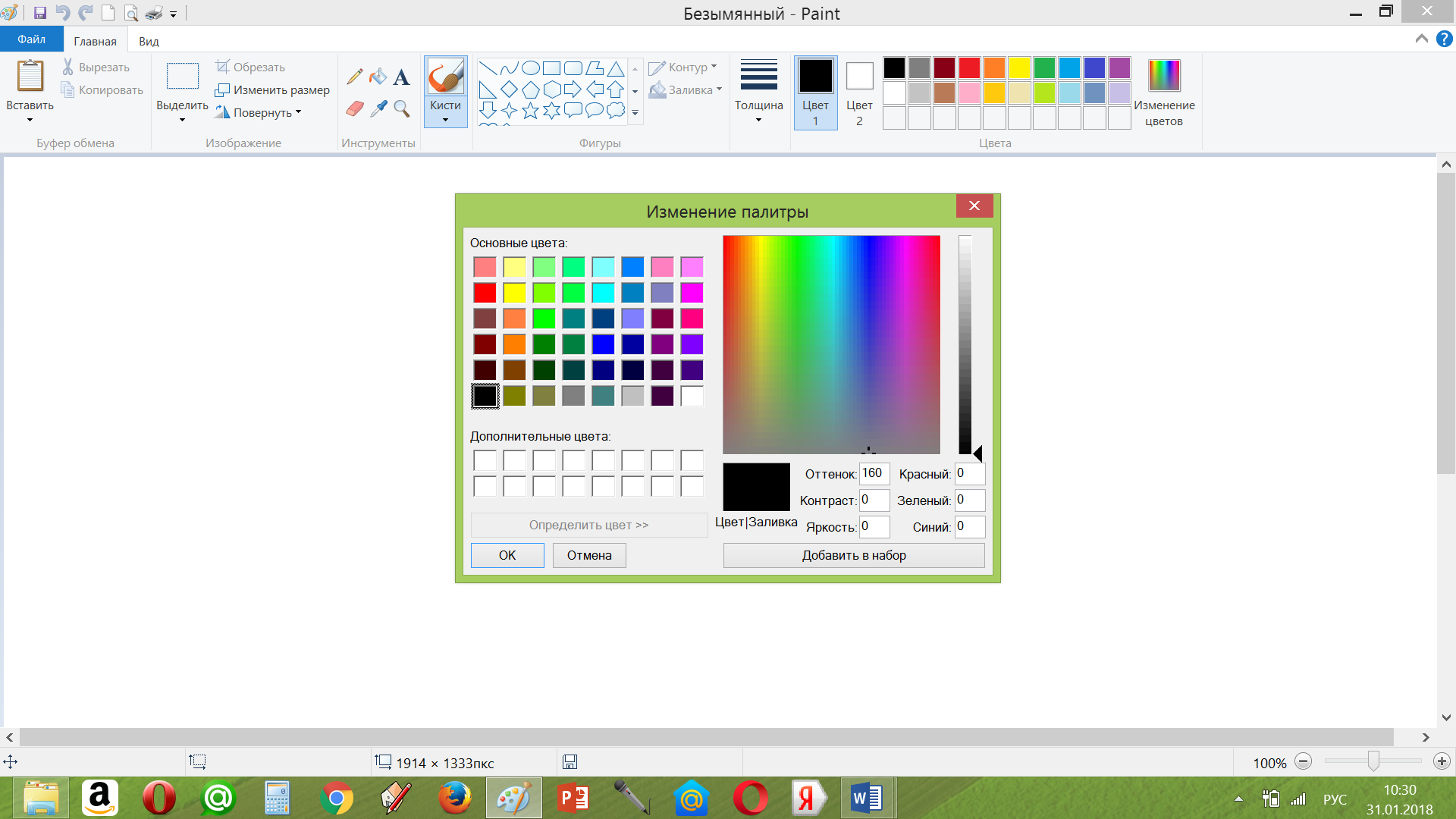Open the File (Файл) menu
The height and width of the screenshot is (819, 1456).
[31, 39]
